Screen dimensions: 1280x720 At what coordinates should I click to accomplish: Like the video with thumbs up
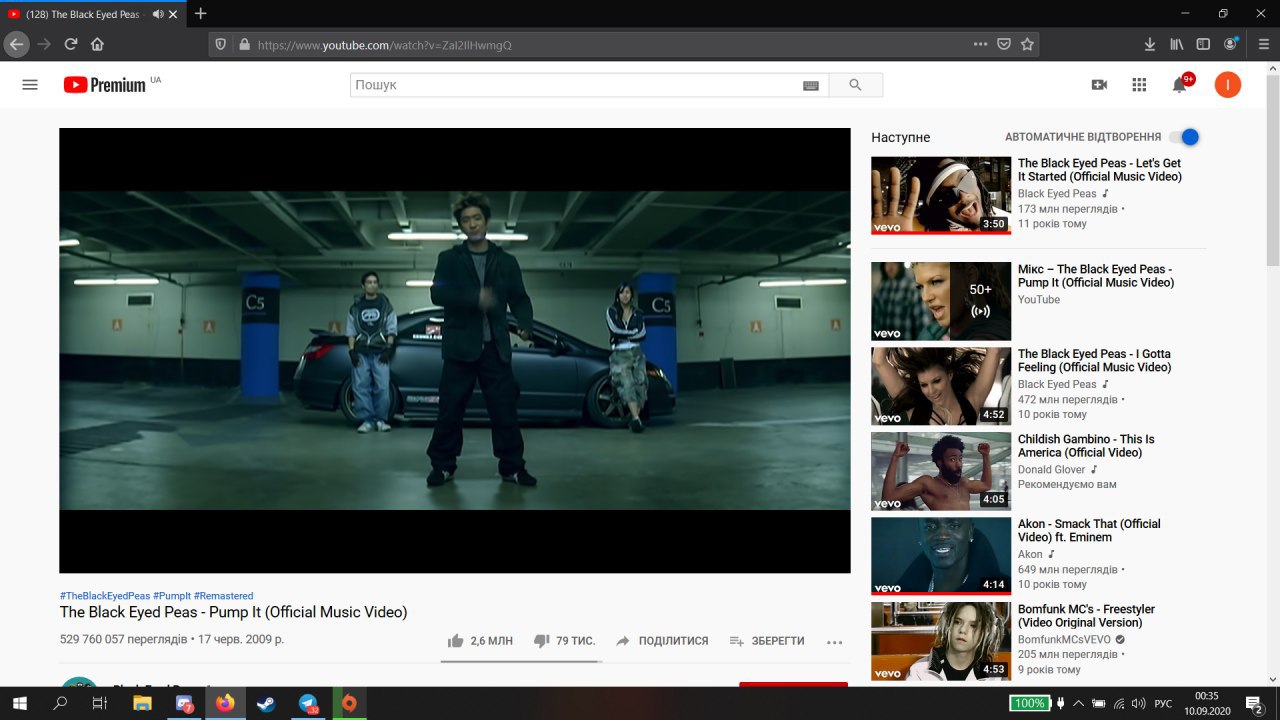coord(480,641)
